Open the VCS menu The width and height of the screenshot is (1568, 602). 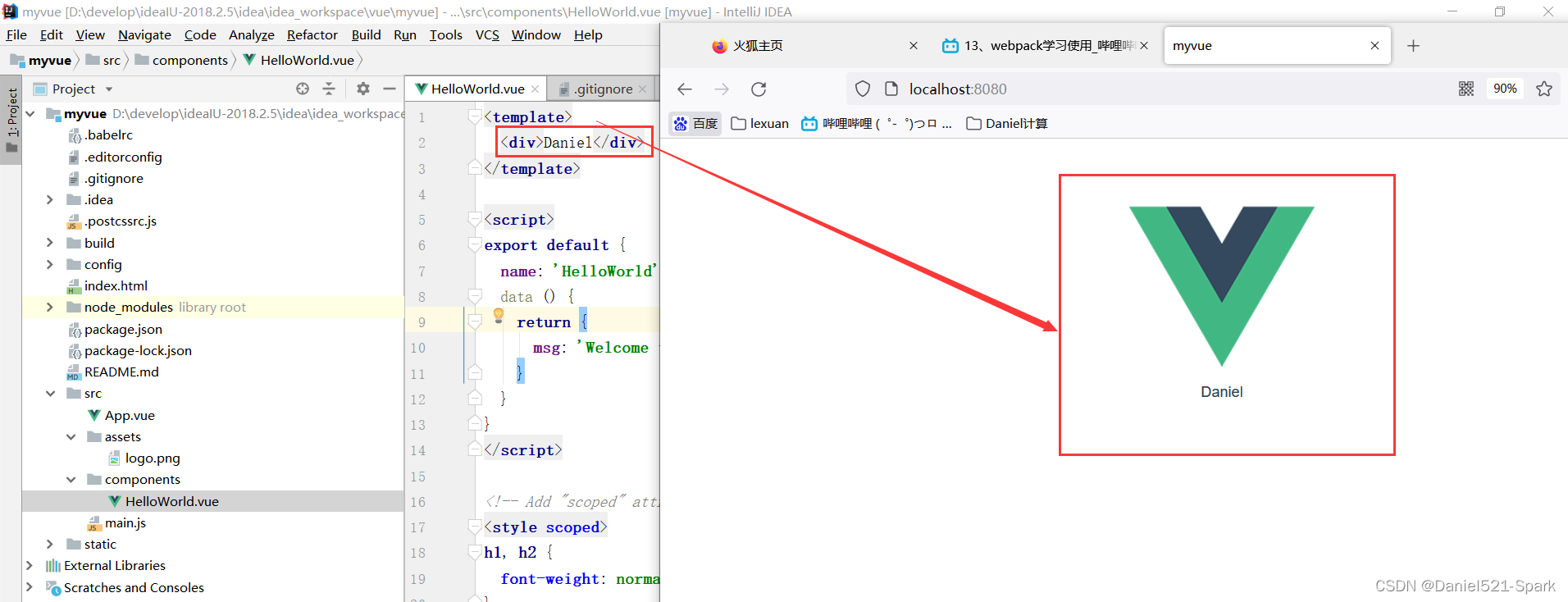[x=487, y=34]
